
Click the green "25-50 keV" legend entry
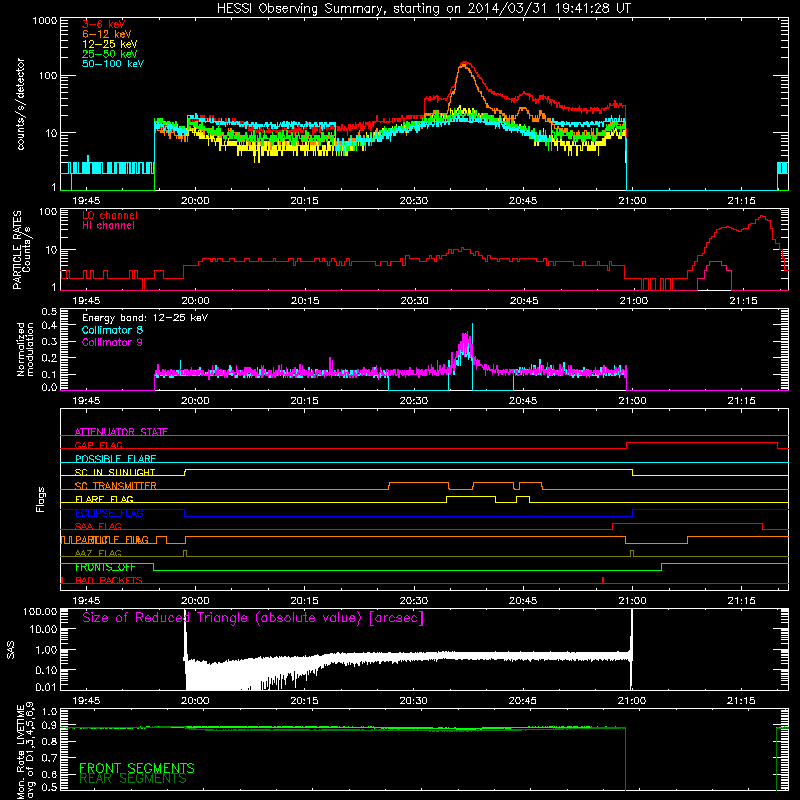110,54
